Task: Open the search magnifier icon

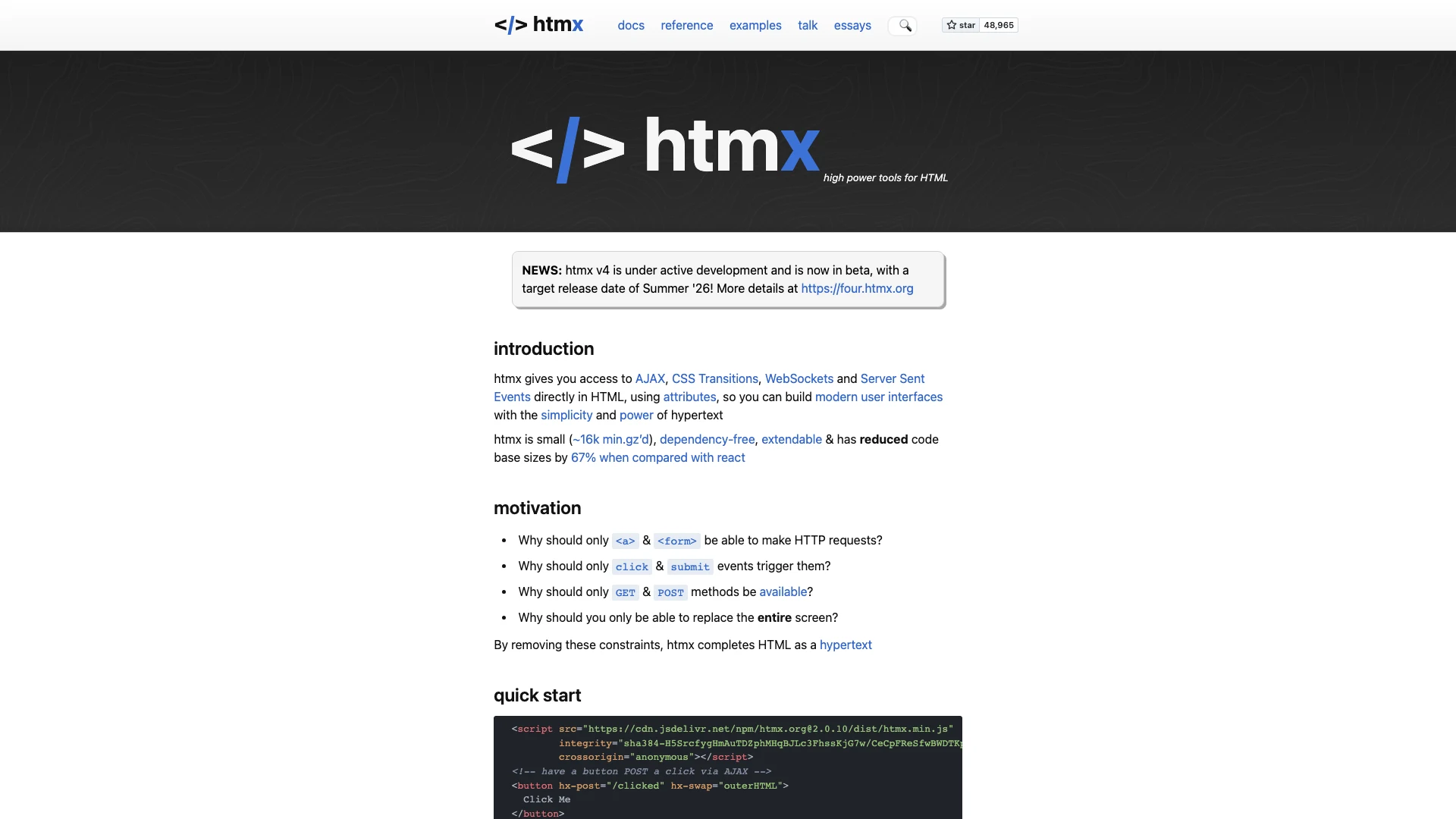Action: tap(905, 26)
